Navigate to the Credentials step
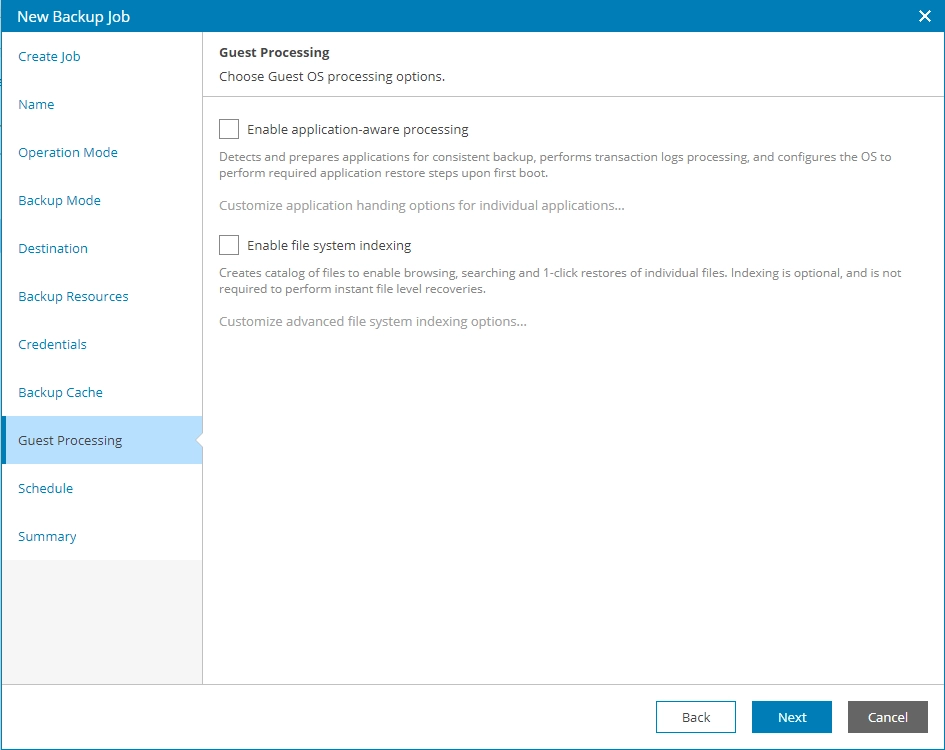The width and height of the screenshot is (945, 750). point(52,344)
